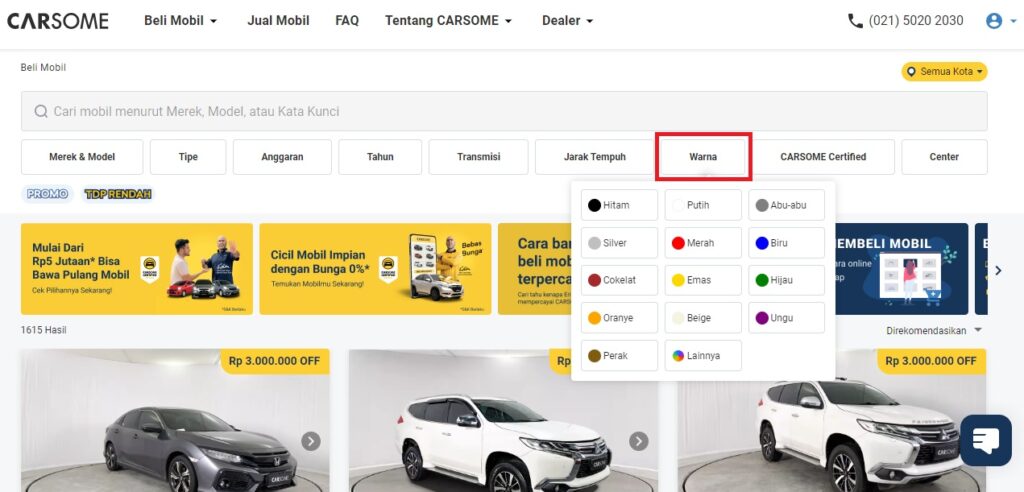Expand the Dealer menu
1024x492 pixels.
pyautogui.click(x=568, y=21)
